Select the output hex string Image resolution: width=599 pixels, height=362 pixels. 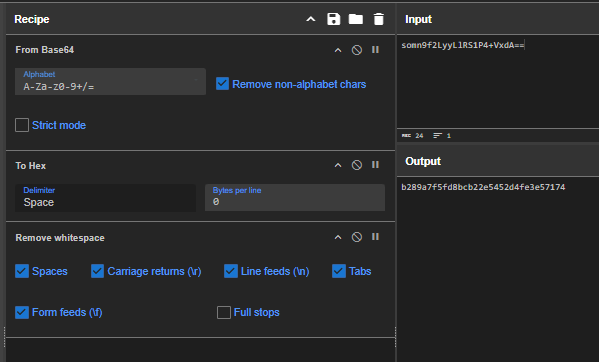point(483,187)
